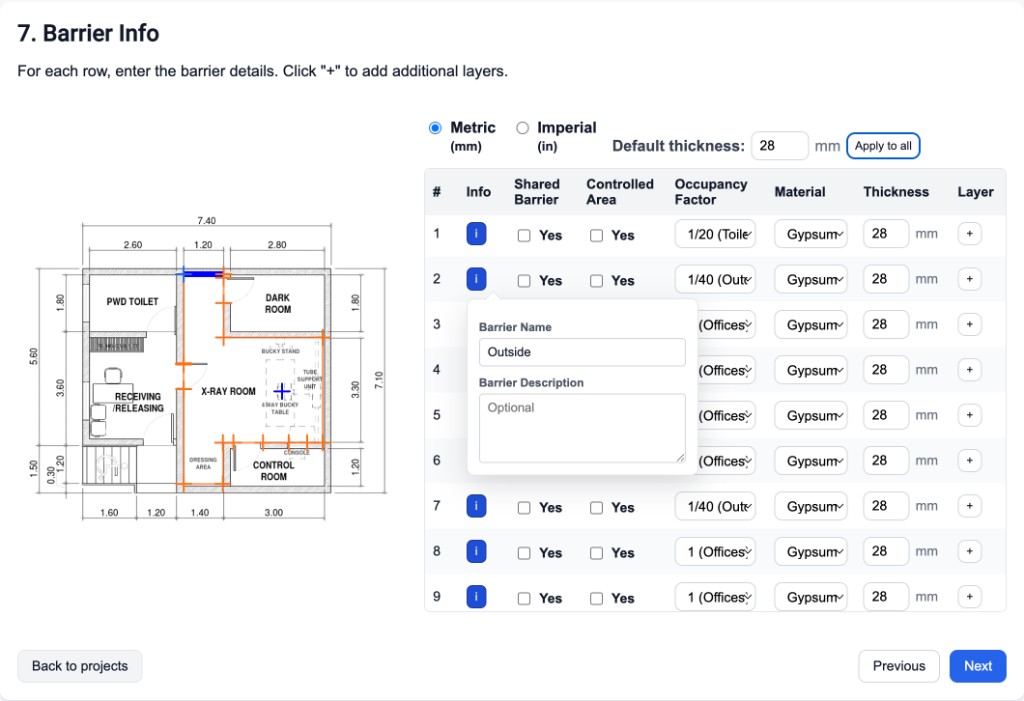1024x701 pixels.
Task: Click the info icon in row 2
Action: (476, 279)
